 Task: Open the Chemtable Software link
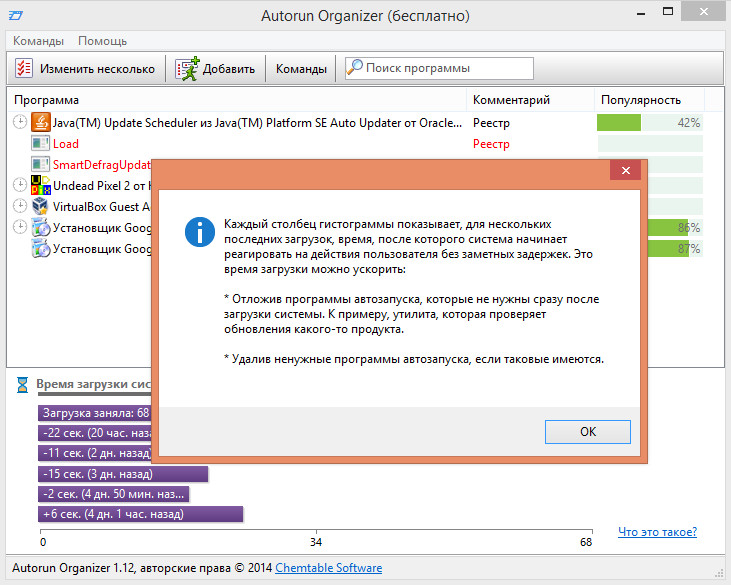[x=329, y=568]
